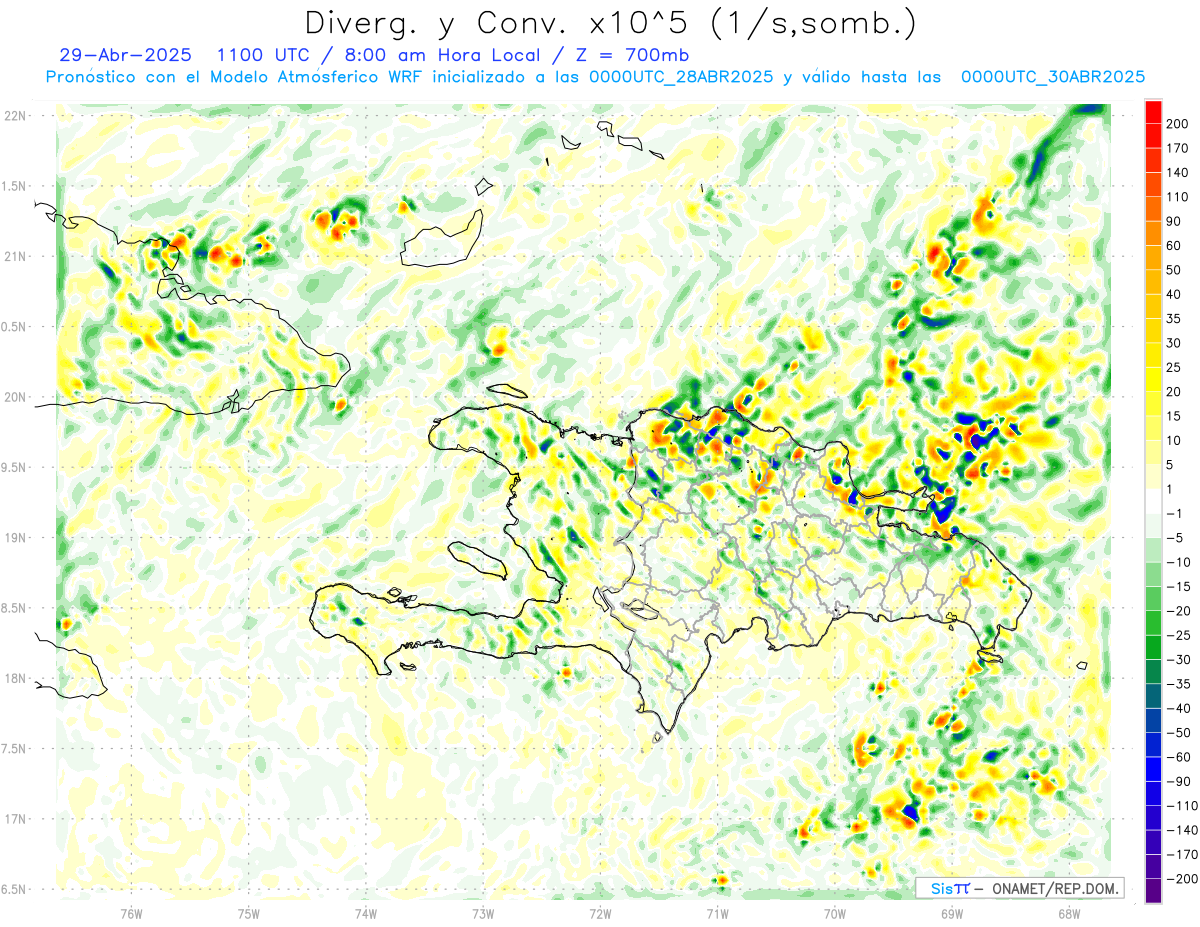Click the 76W longitude label
1200x927 pixels.
[x=131, y=914]
